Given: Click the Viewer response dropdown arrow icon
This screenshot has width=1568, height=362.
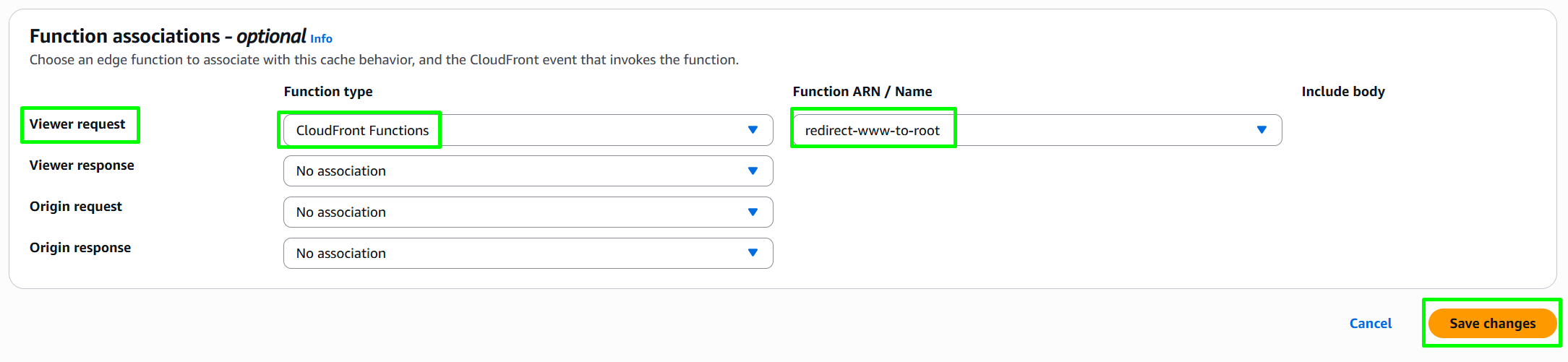Looking at the screenshot, I should [753, 171].
